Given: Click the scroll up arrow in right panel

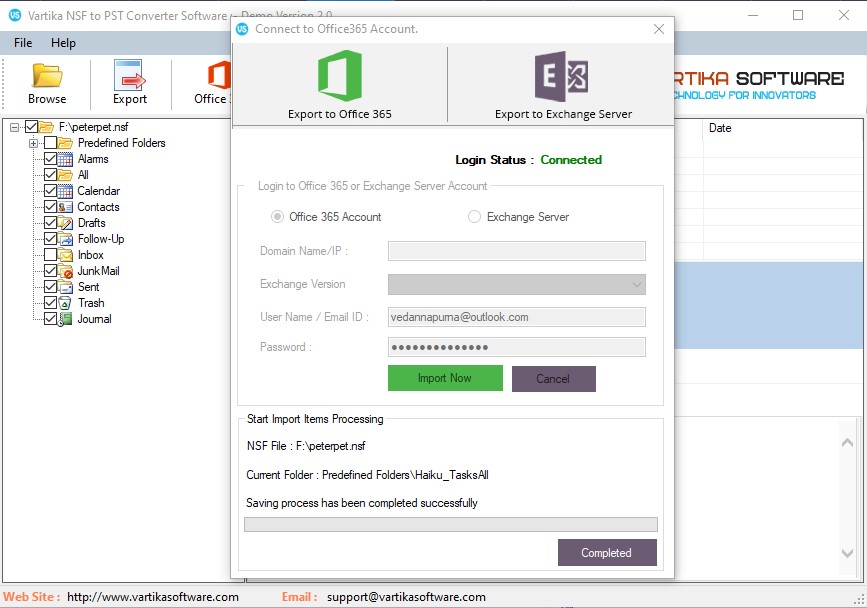Looking at the screenshot, I should [x=847, y=442].
